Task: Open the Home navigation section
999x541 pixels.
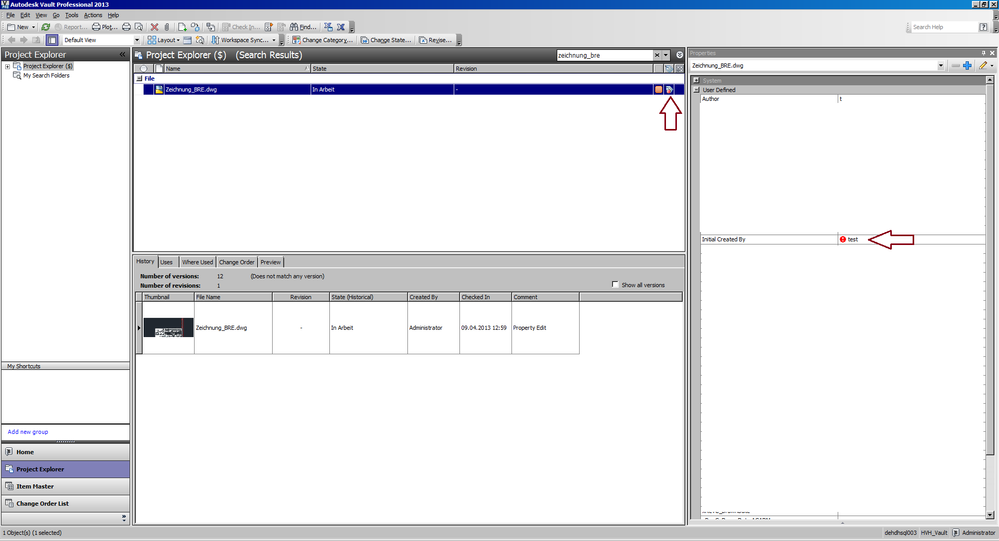Action: pos(66,452)
